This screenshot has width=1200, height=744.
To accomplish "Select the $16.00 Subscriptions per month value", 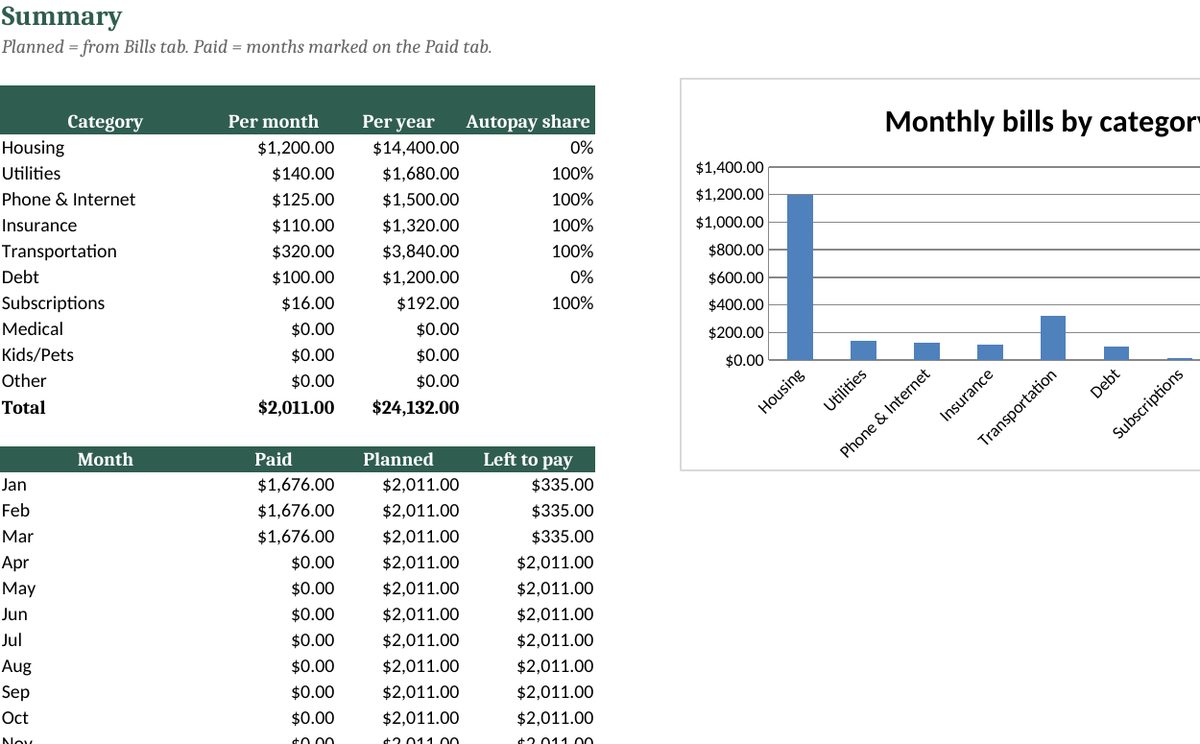I will click(308, 303).
